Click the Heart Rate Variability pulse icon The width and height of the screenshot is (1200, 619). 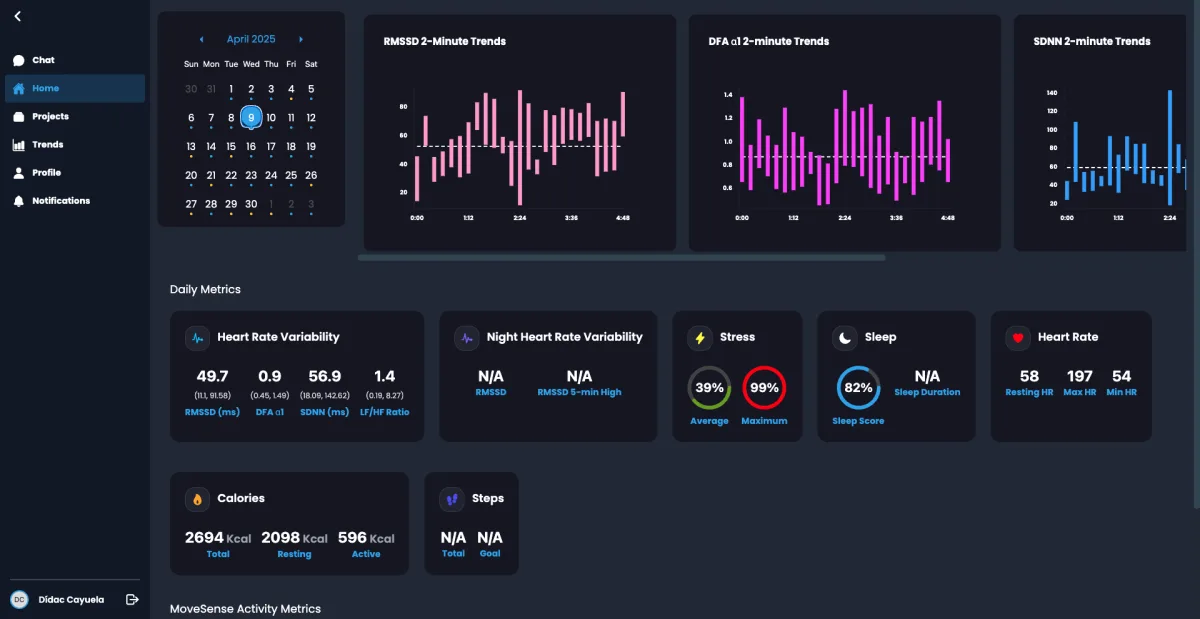pyautogui.click(x=198, y=338)
